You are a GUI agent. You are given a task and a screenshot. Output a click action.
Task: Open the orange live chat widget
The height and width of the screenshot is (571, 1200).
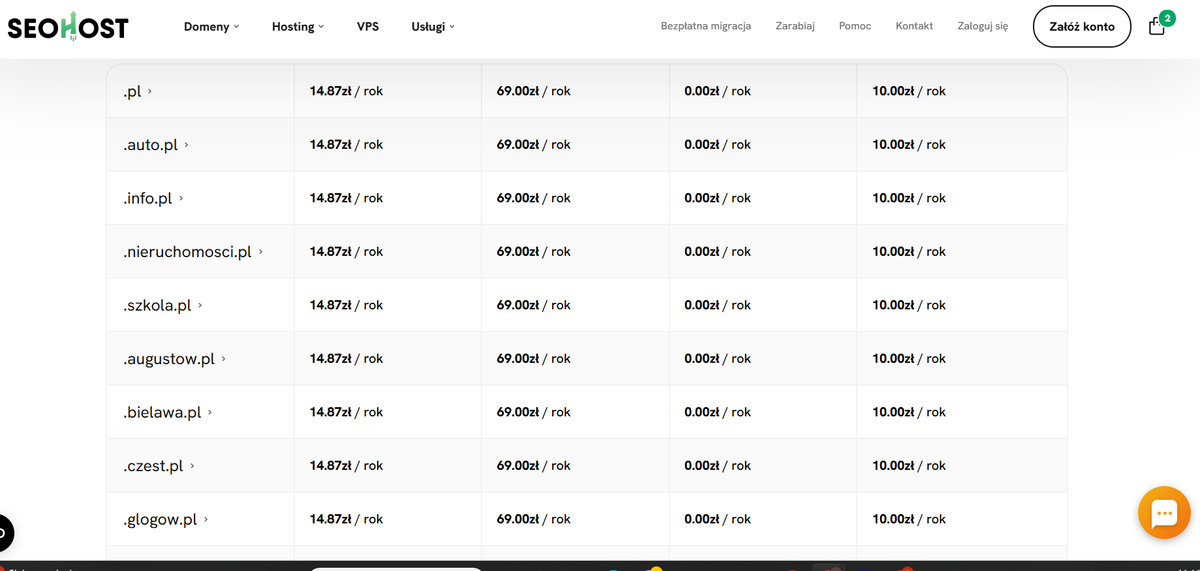coord(1164,514)
